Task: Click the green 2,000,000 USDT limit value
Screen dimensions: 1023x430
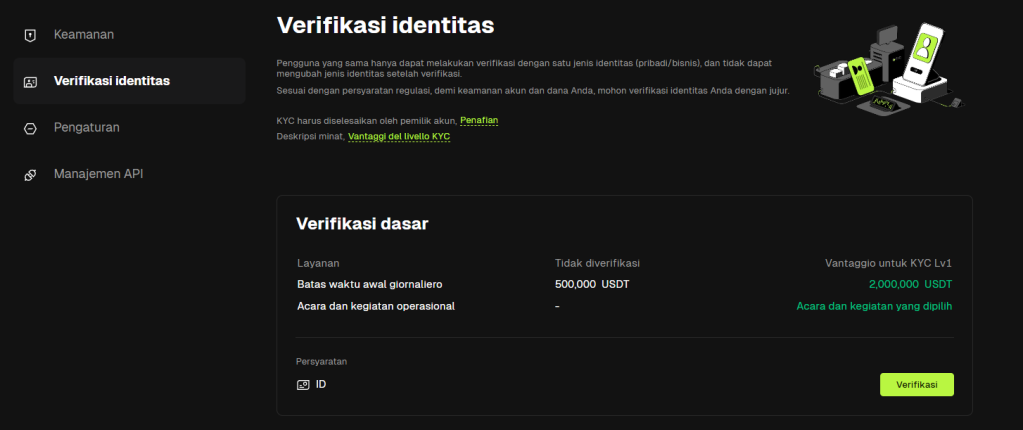Action: (x=917, y=284)
